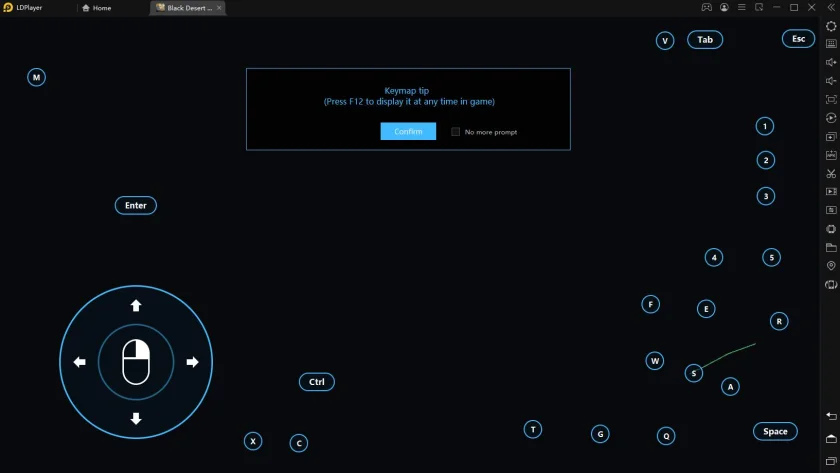
Task: Click the S key marker
Action: (694, 373)
